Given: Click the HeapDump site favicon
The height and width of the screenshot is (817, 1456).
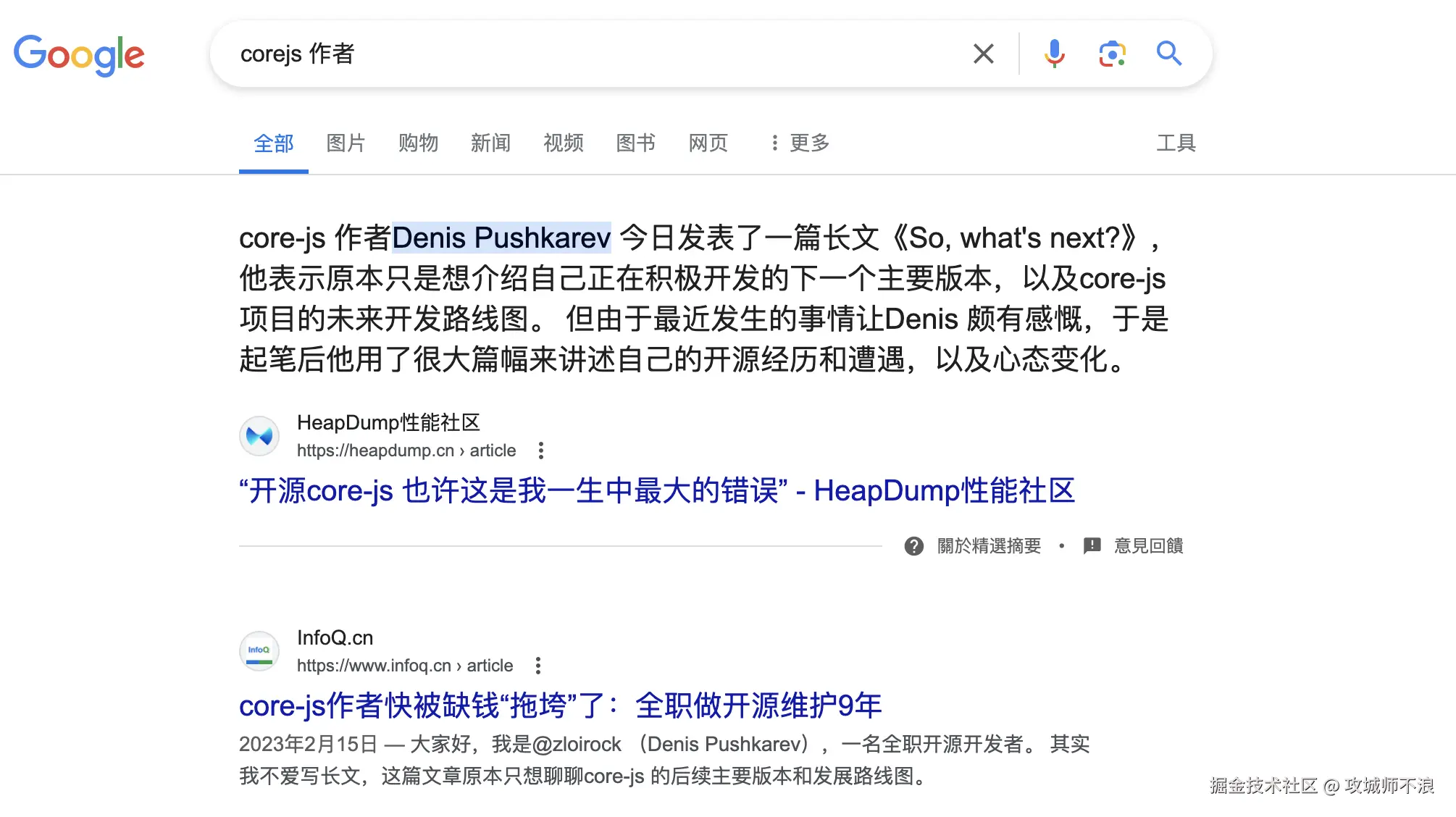Looking at the screenshot, I should (x=259, y=436).
